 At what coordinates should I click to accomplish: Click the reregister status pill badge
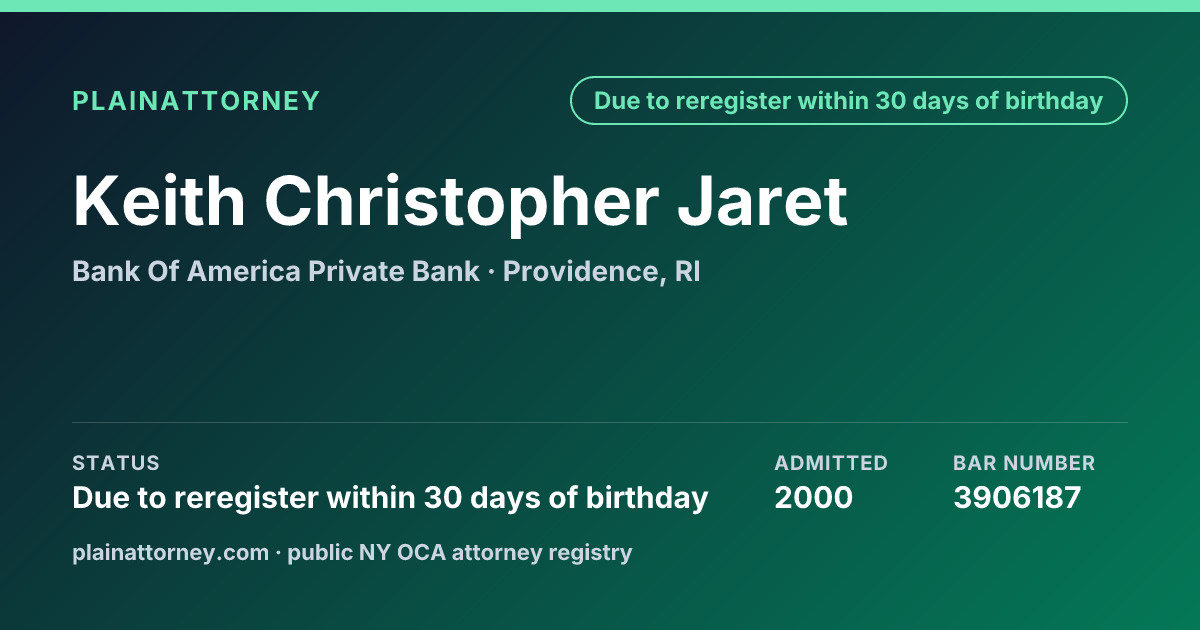tap(848, 101)
